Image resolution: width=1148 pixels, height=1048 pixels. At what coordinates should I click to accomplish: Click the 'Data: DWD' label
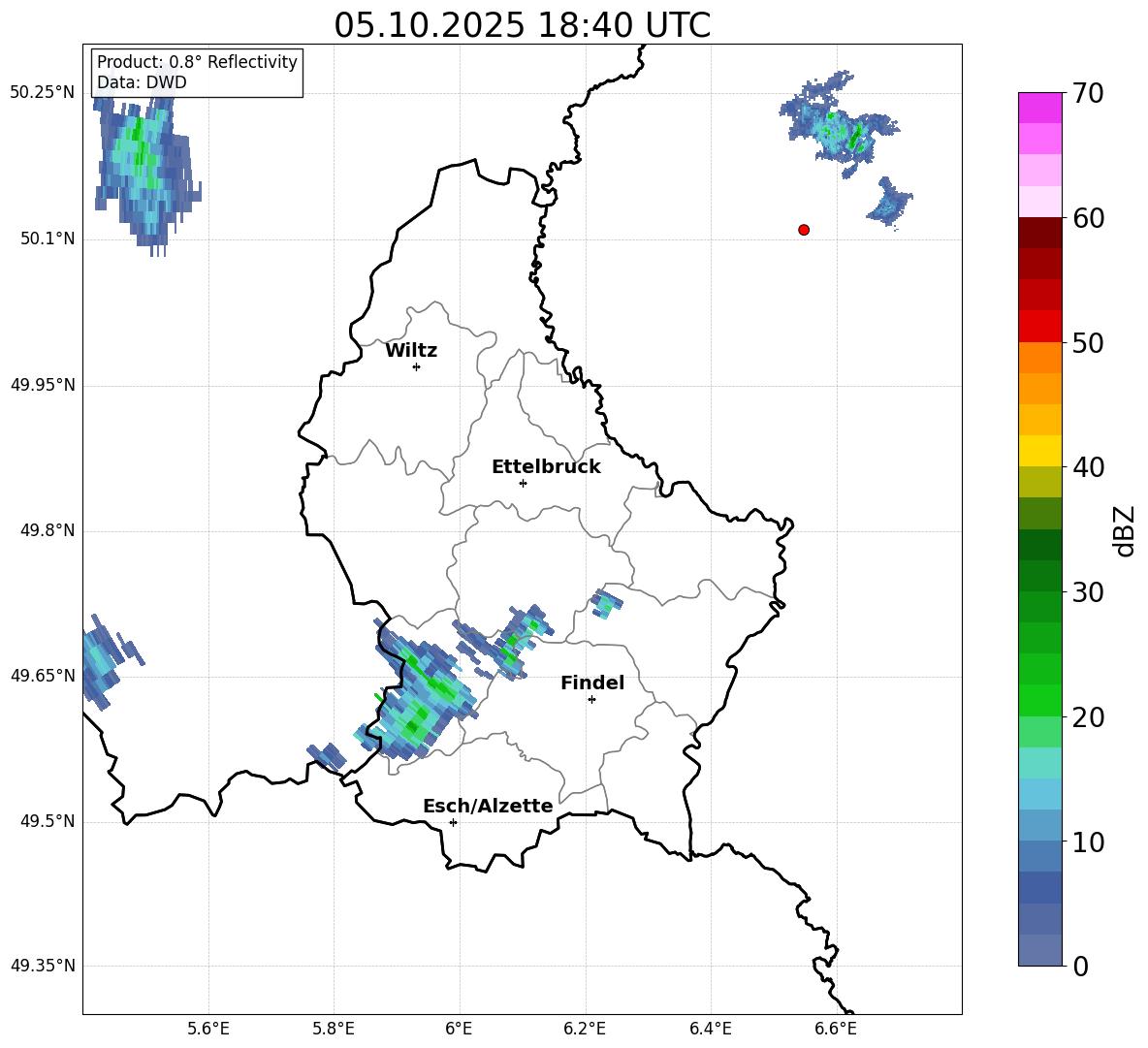(x=142, y=82)
